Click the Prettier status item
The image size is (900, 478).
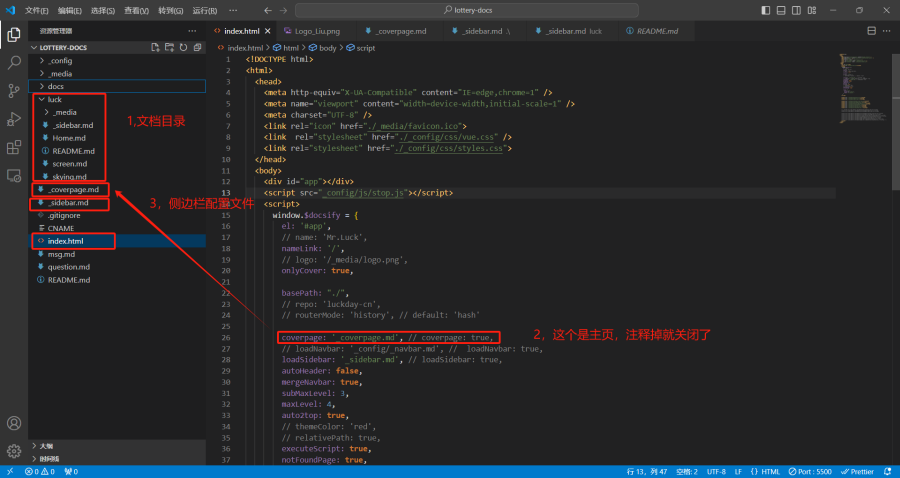[857, 472]
